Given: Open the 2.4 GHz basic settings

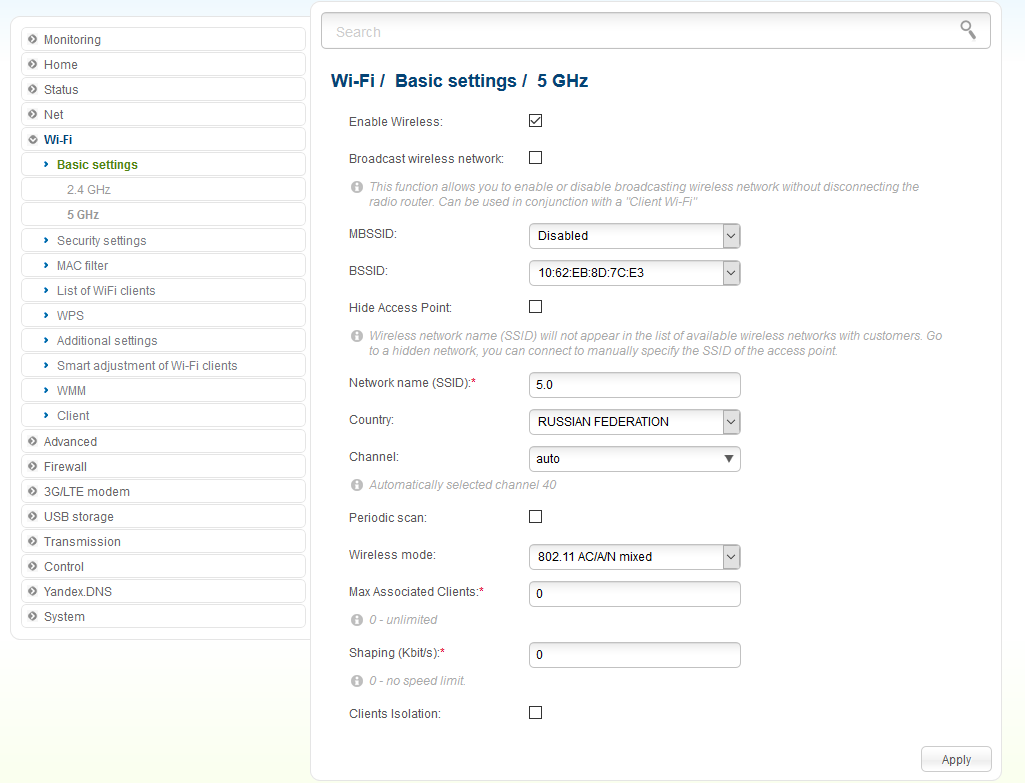Looking at the screenshot, I should tap(89, 190).
